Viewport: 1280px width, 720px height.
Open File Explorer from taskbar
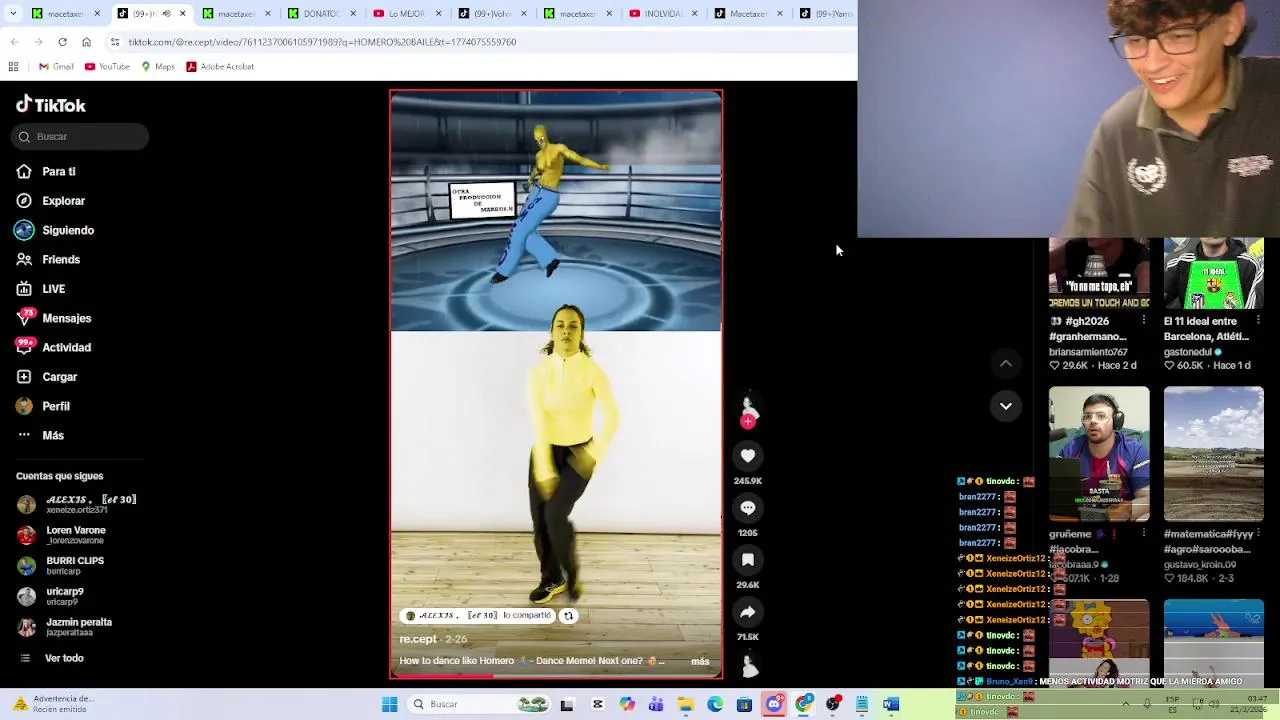point(686,705)
